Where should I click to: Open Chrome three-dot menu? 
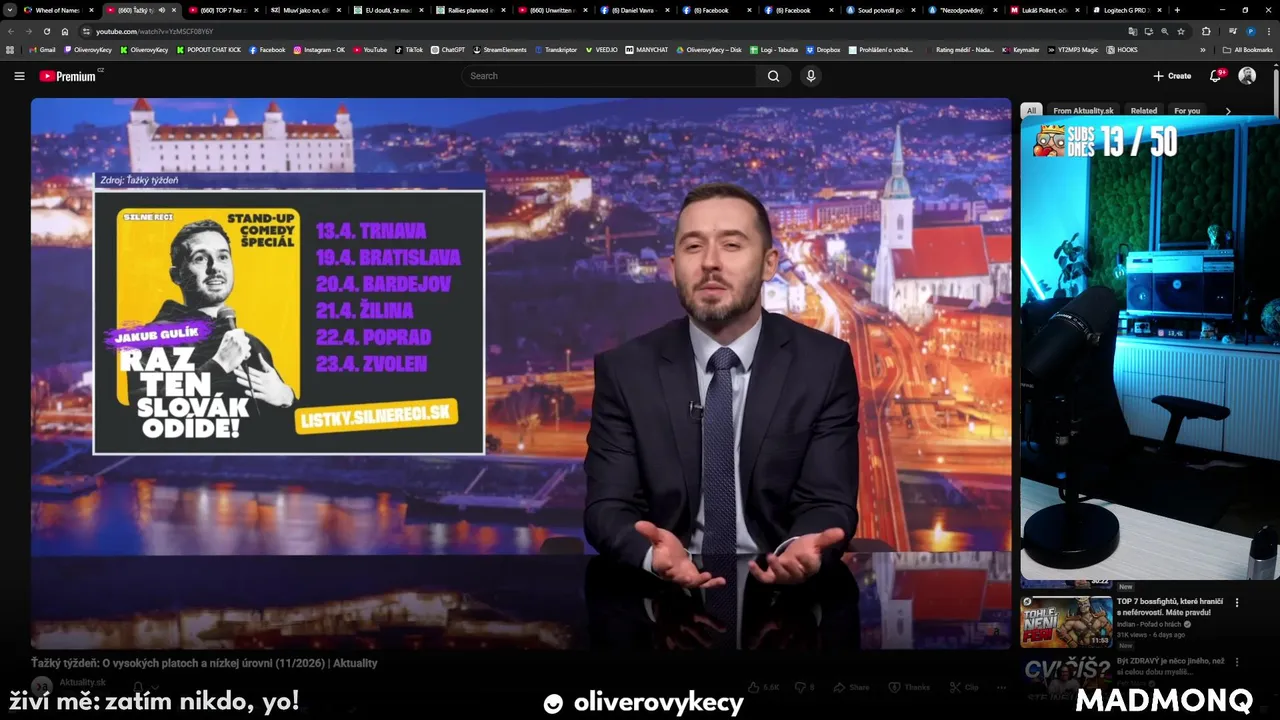click(x=1269, y=31)
